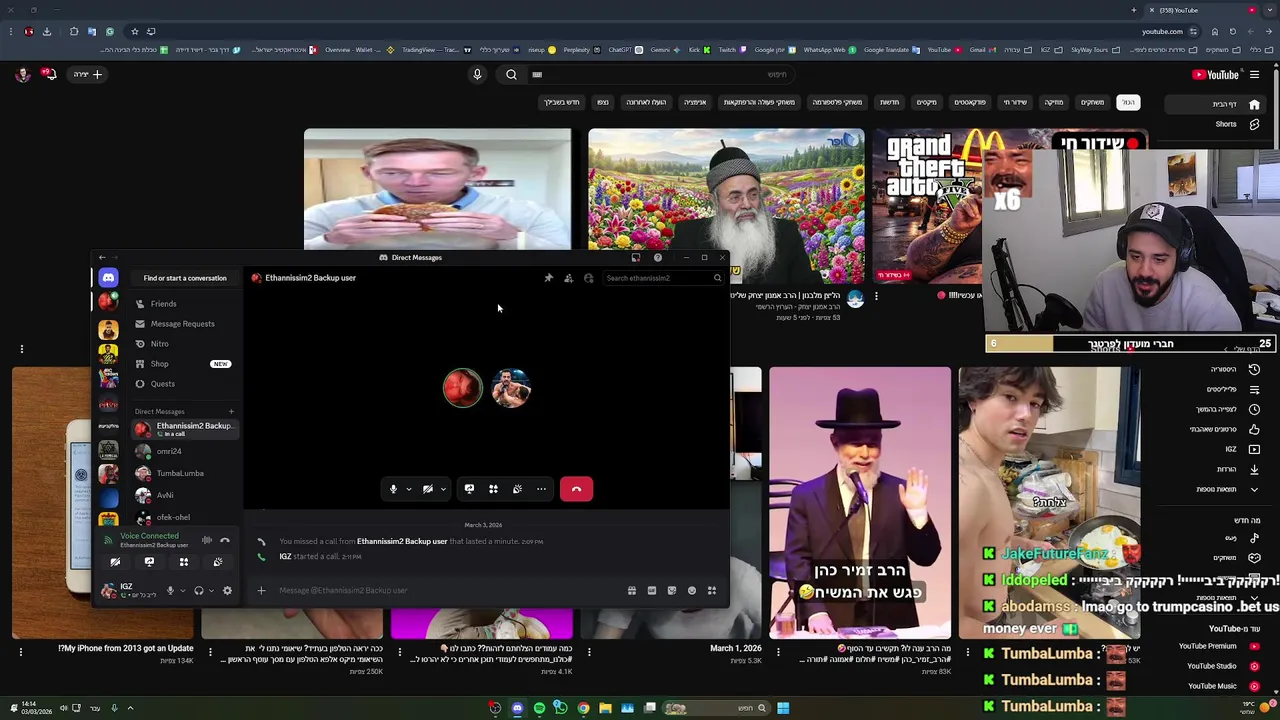Toggle noise suppression in Voice Connected panel
Screen dimensions: 1280x720
(207, 540)
